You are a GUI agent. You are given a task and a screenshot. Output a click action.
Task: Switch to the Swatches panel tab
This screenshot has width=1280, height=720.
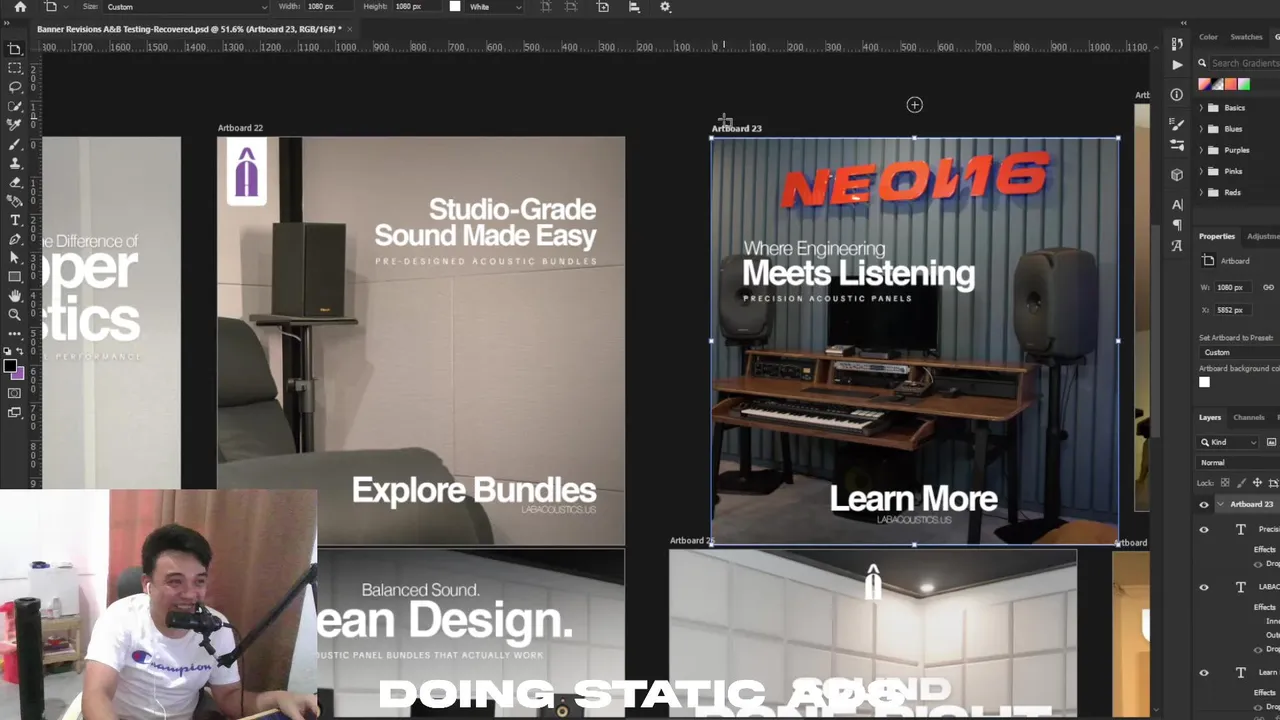[1246, 37]
